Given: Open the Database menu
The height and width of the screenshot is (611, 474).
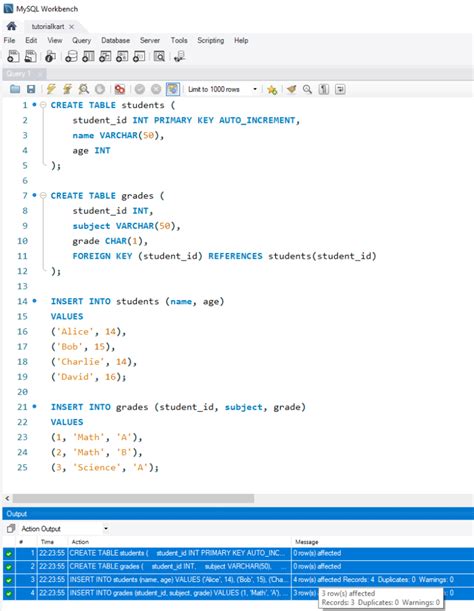Looking at the screenshot, I should (x=115, y=40).
